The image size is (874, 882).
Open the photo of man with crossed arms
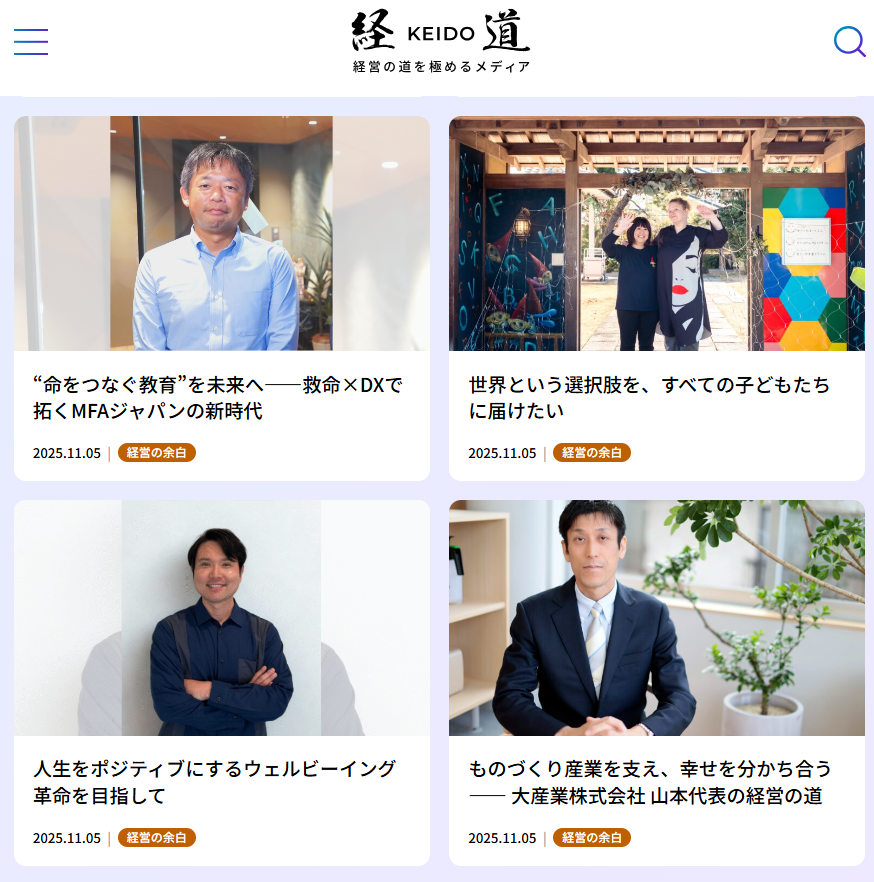(x=222, y=618)
